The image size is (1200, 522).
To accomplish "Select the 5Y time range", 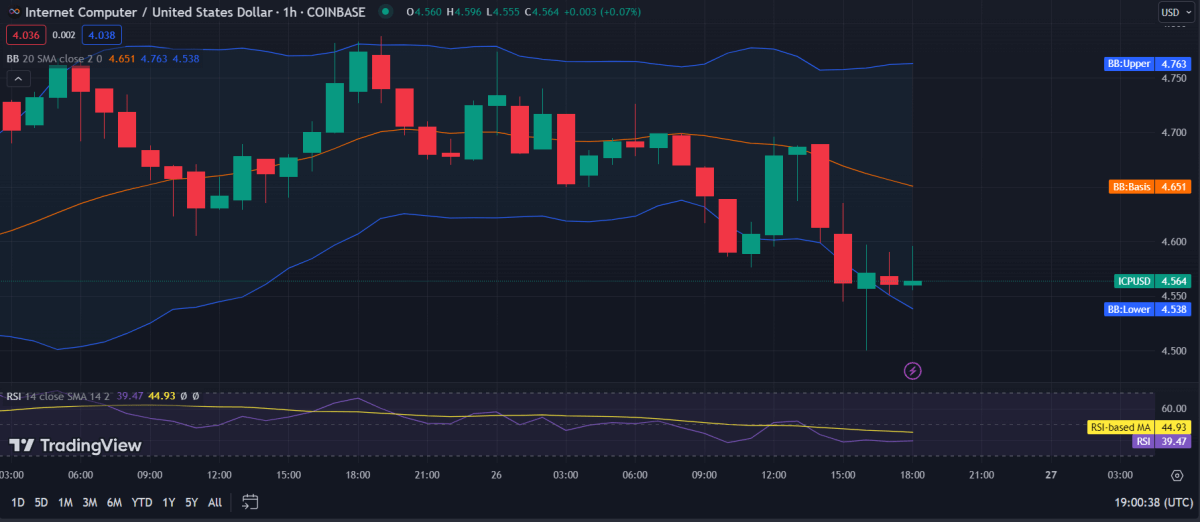I will tap(191, 502).
